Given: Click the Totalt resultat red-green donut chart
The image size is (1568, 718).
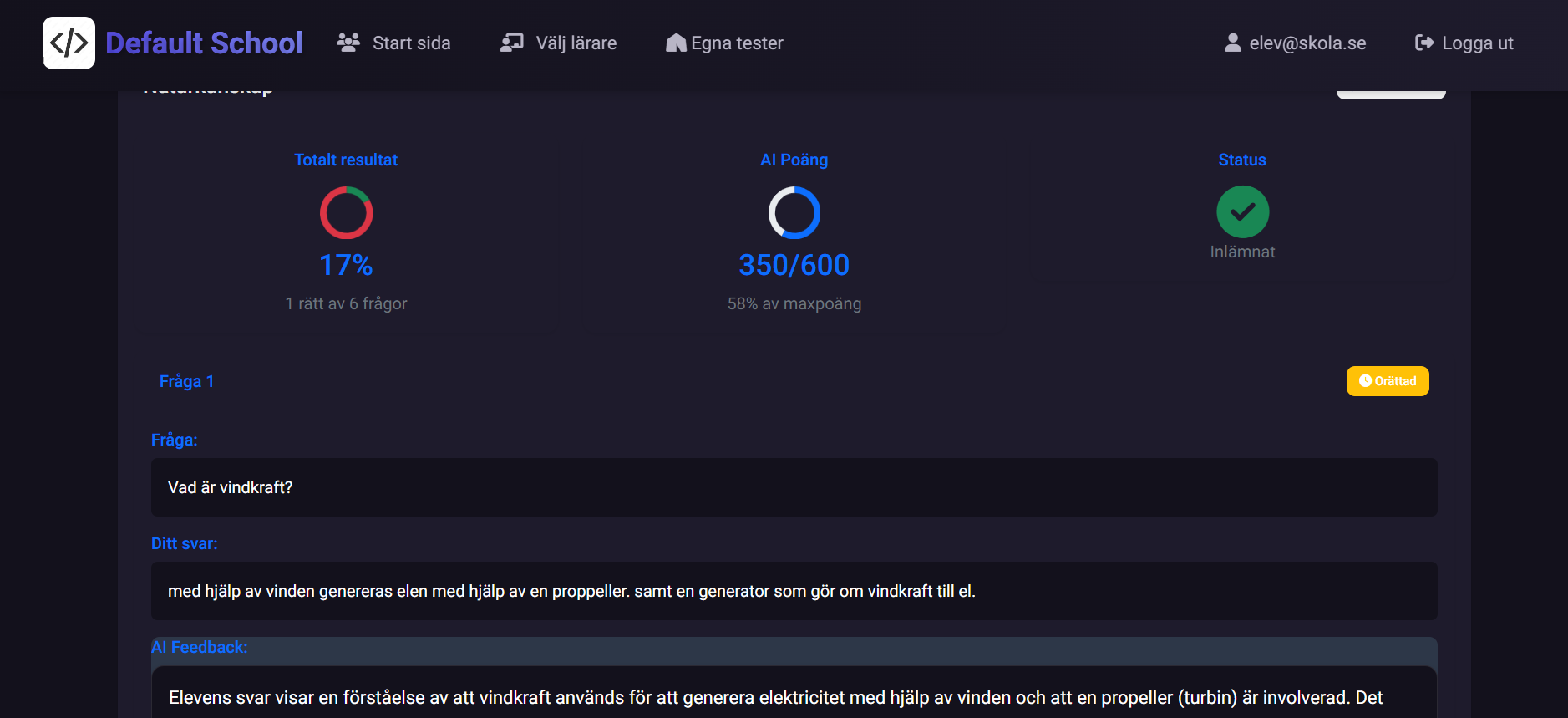Looking at the screenshot, I should [x=346, y=212].
